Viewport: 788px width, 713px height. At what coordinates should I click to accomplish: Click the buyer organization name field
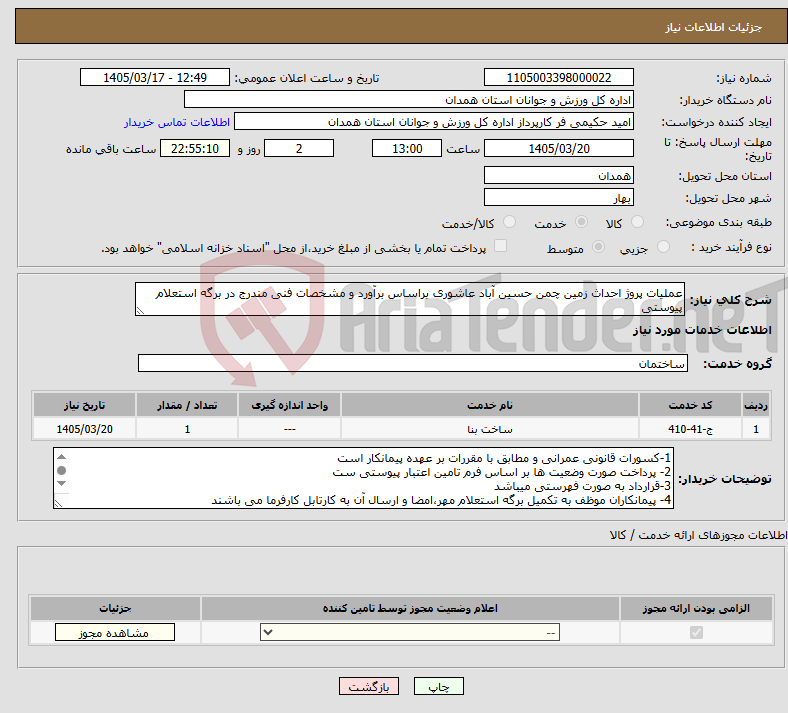click(409, 99)
